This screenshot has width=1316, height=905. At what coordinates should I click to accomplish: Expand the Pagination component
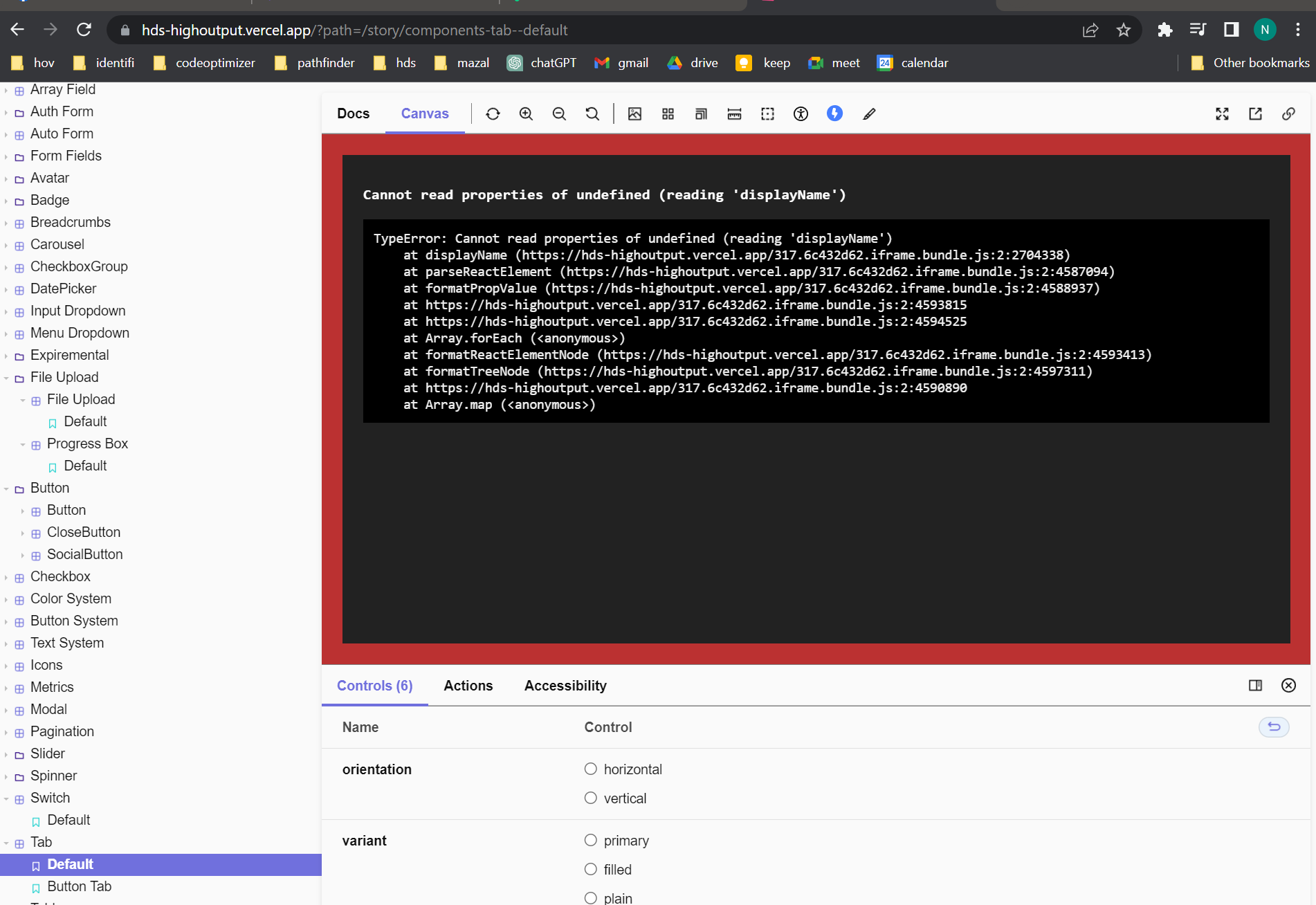[x=62, y=731]
